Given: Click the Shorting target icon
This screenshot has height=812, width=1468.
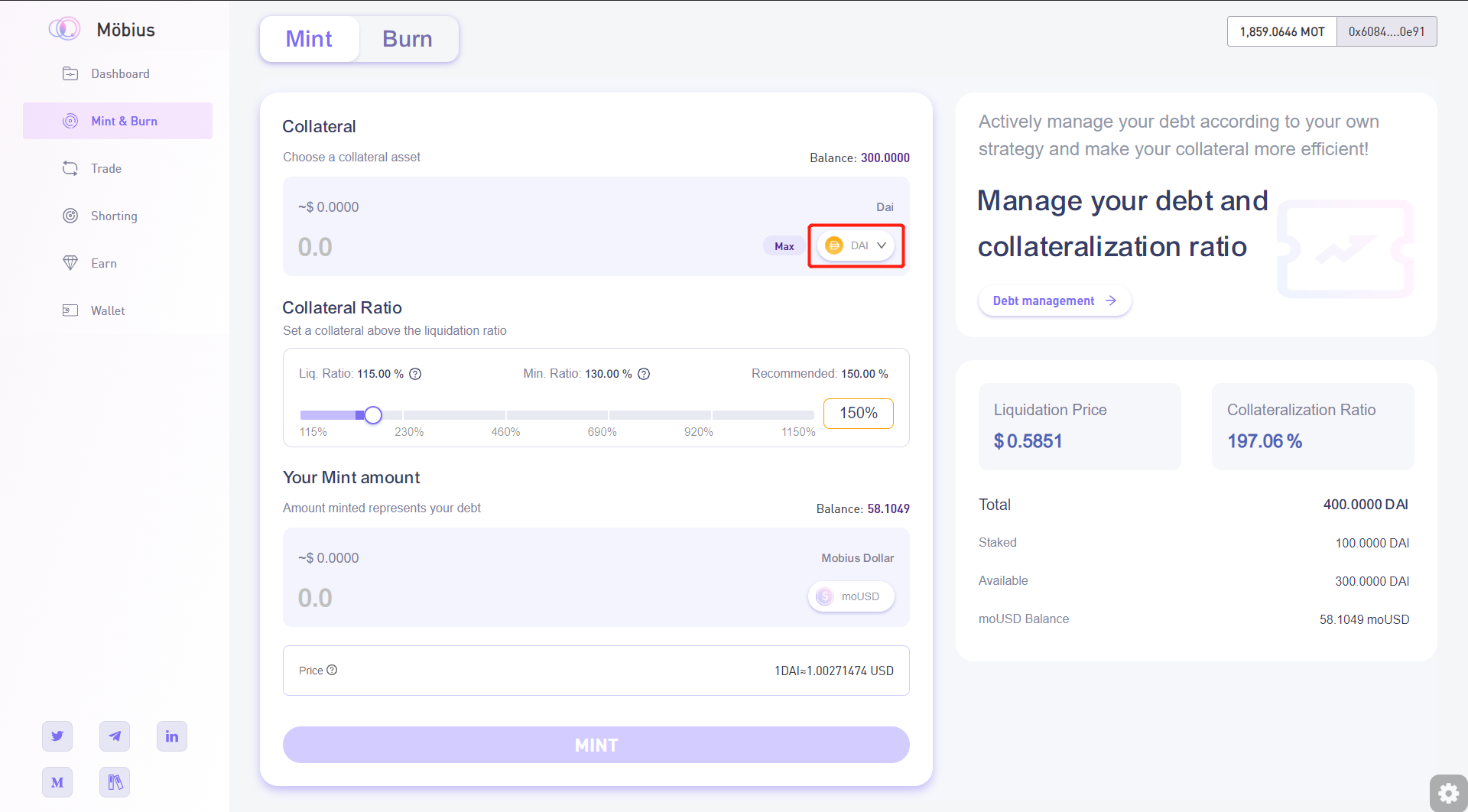Looking at the screenshot, I should pyautogui.click(x=70, y=216).
